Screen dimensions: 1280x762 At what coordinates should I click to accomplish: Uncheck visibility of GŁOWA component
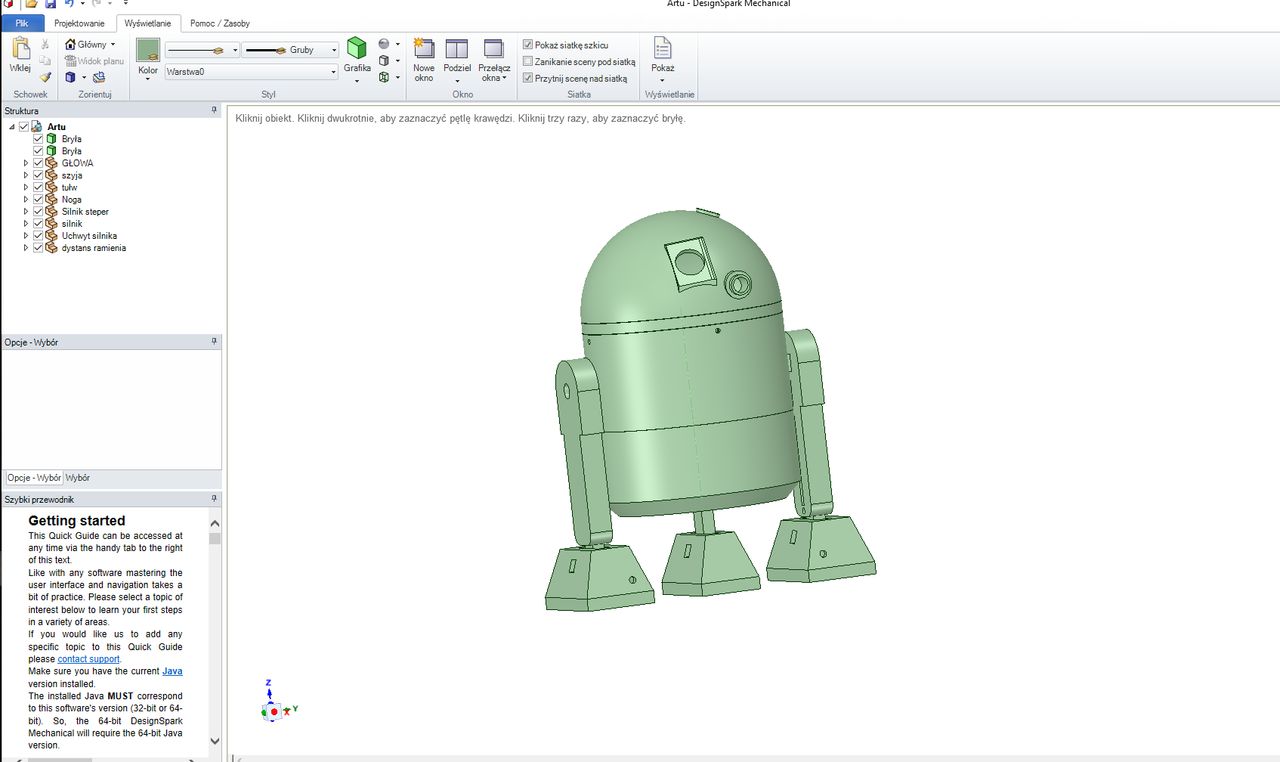pyautogui.click(x=38, y=163)
